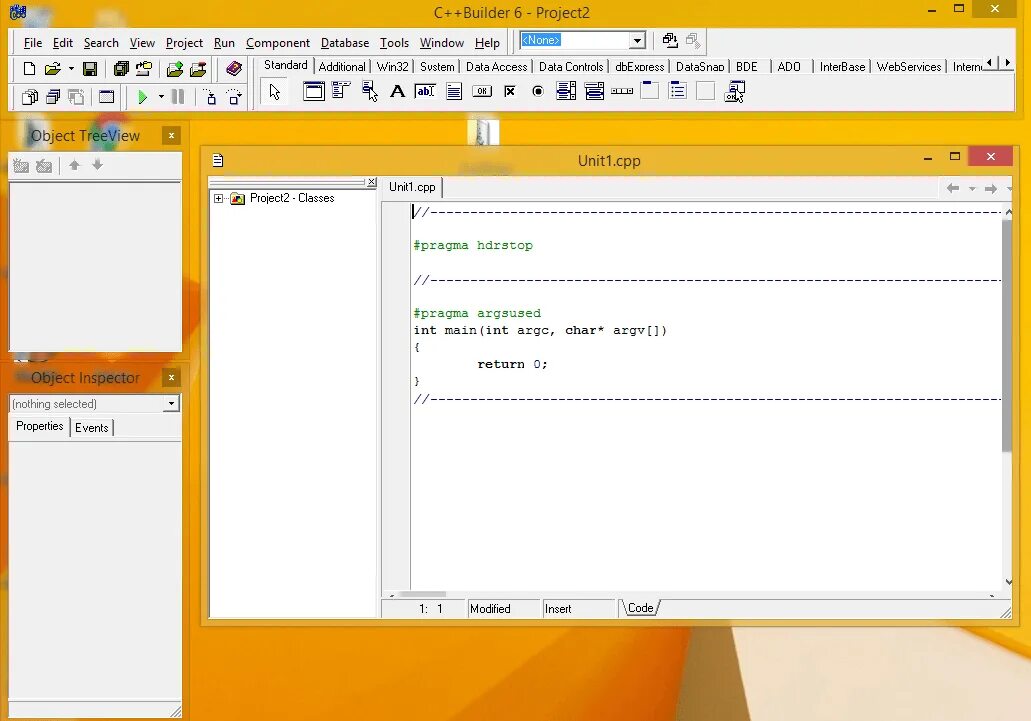The image size is (1031, 721).
Task: Click the Help contents book icon
Action: click(233, 68)
